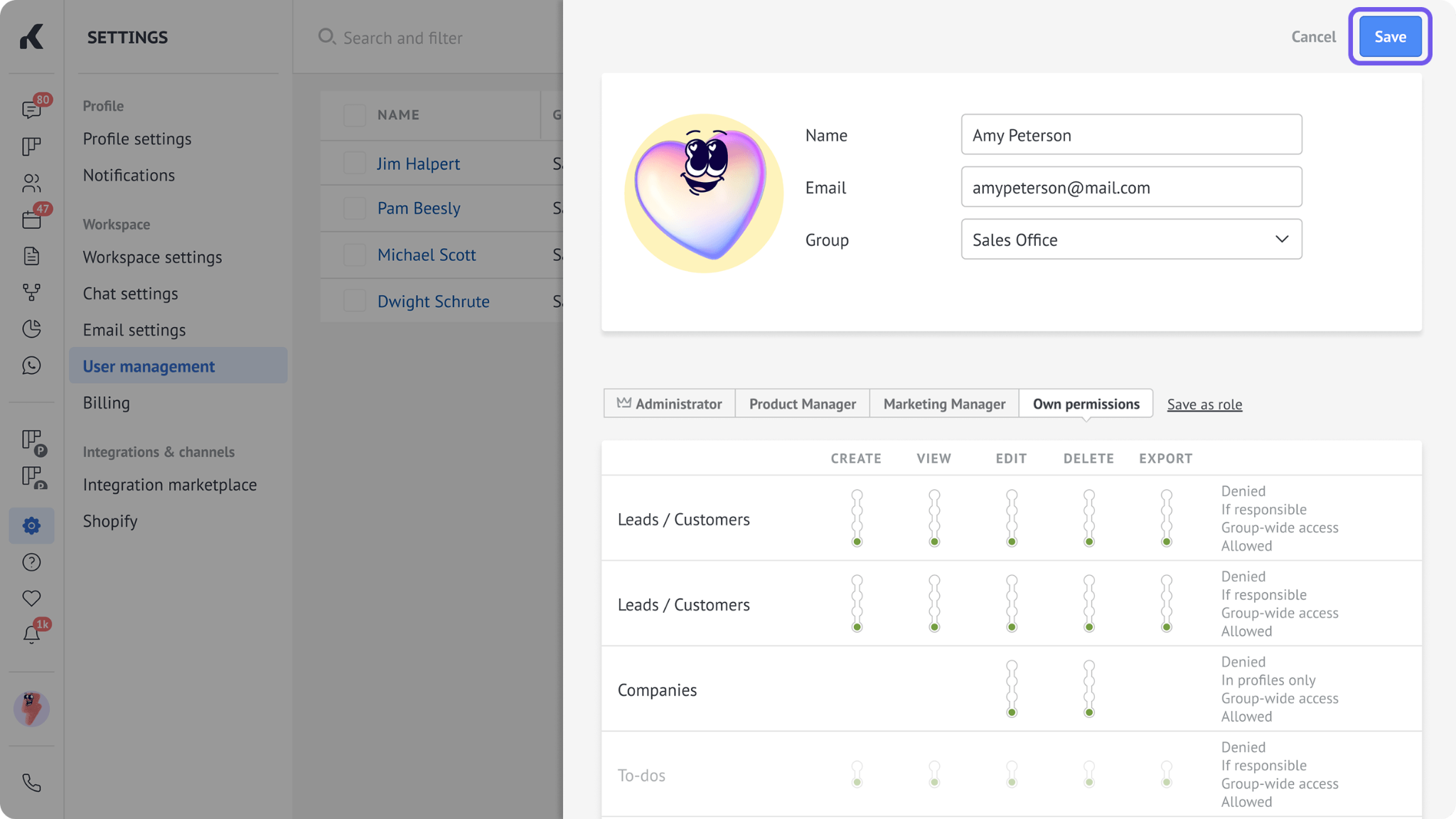Screen dimensions: 1456x819
Task: Check the box beside Dwight Schrute
Action: pos(355,301)
